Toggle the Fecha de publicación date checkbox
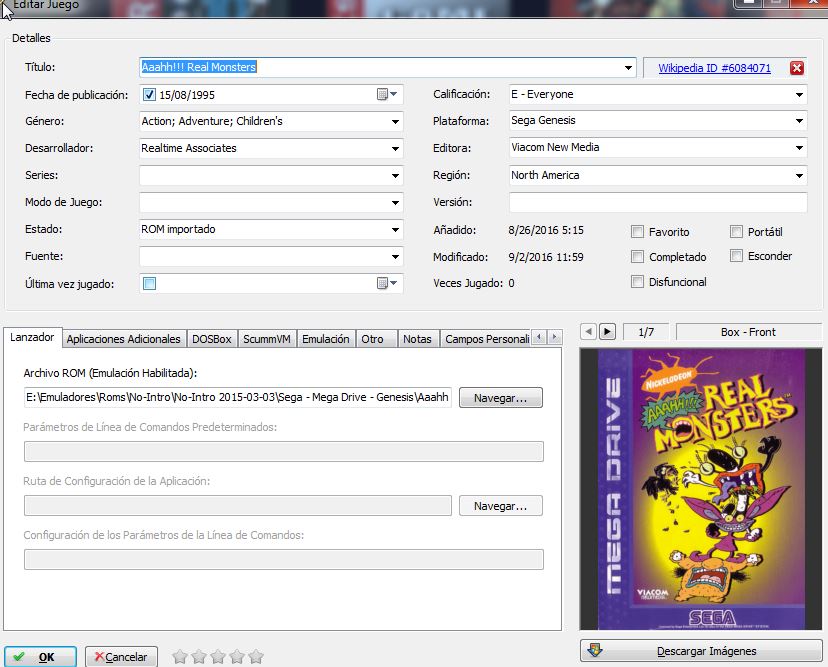This screenshot has width=828, height=667. tap(149, 95)
